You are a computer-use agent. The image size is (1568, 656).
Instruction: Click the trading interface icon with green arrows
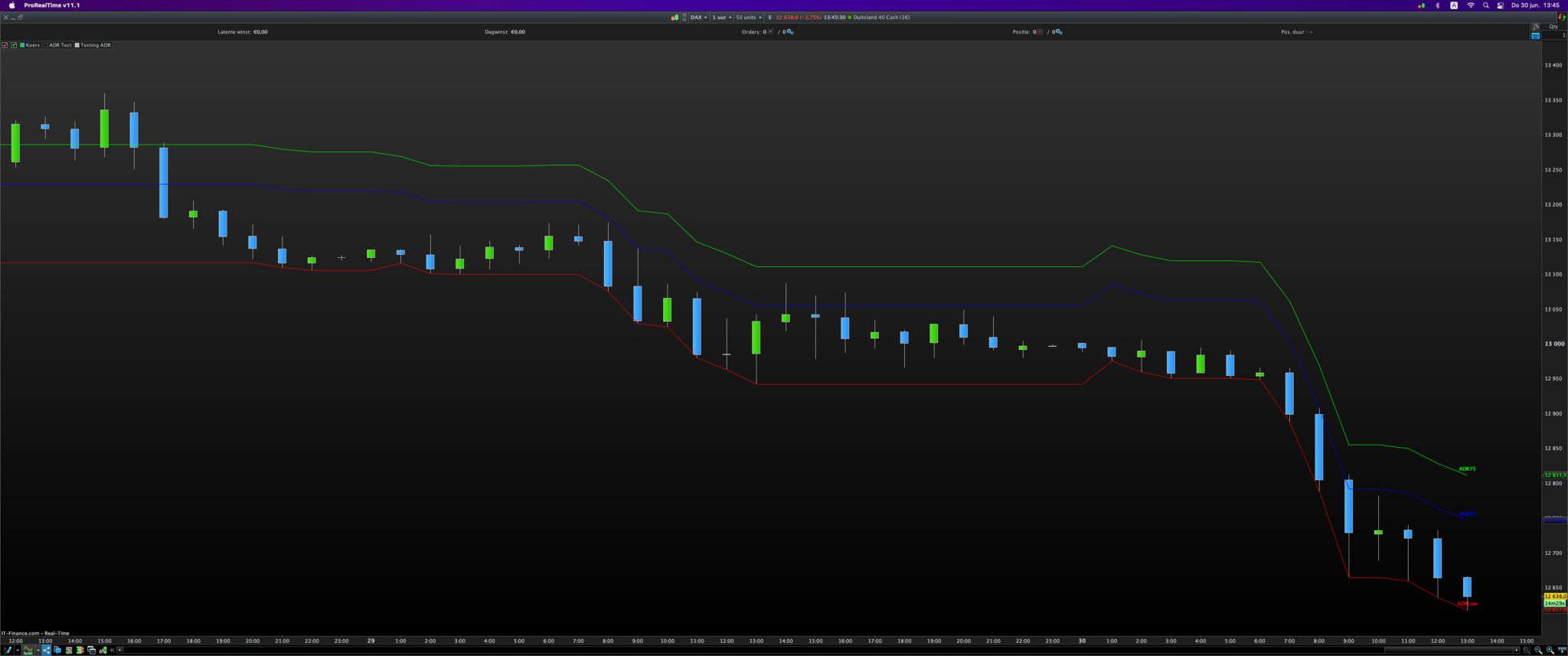tap(103, 650)
